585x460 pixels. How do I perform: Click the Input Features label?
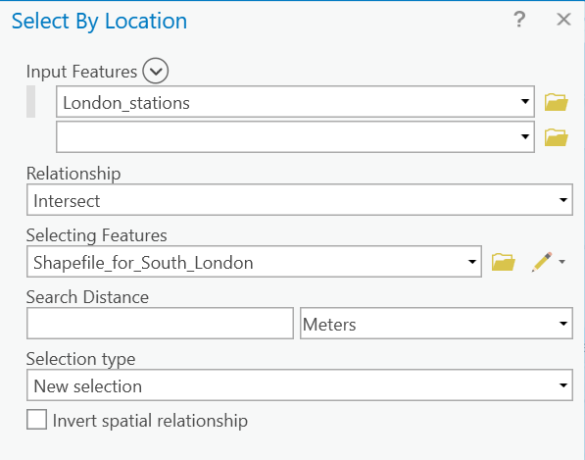point(82,71)
